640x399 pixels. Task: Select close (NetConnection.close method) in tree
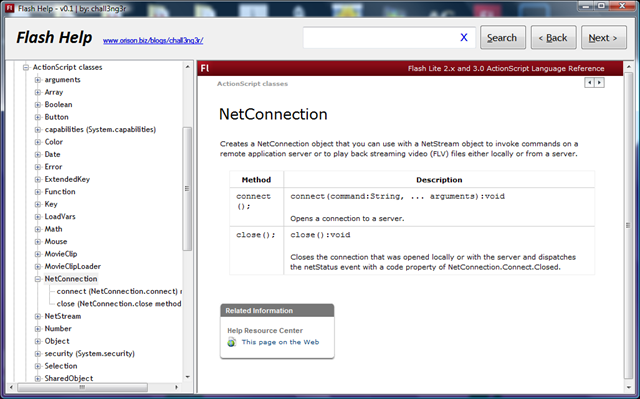tap(119, 304)
